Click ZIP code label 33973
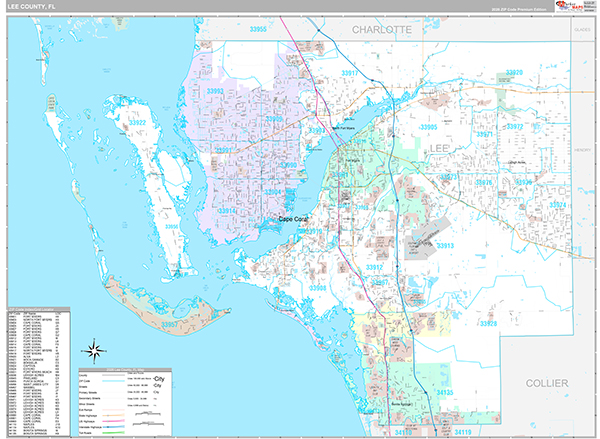Image resolution: width=600 pixels, height=439 pixels. [448, 177]
